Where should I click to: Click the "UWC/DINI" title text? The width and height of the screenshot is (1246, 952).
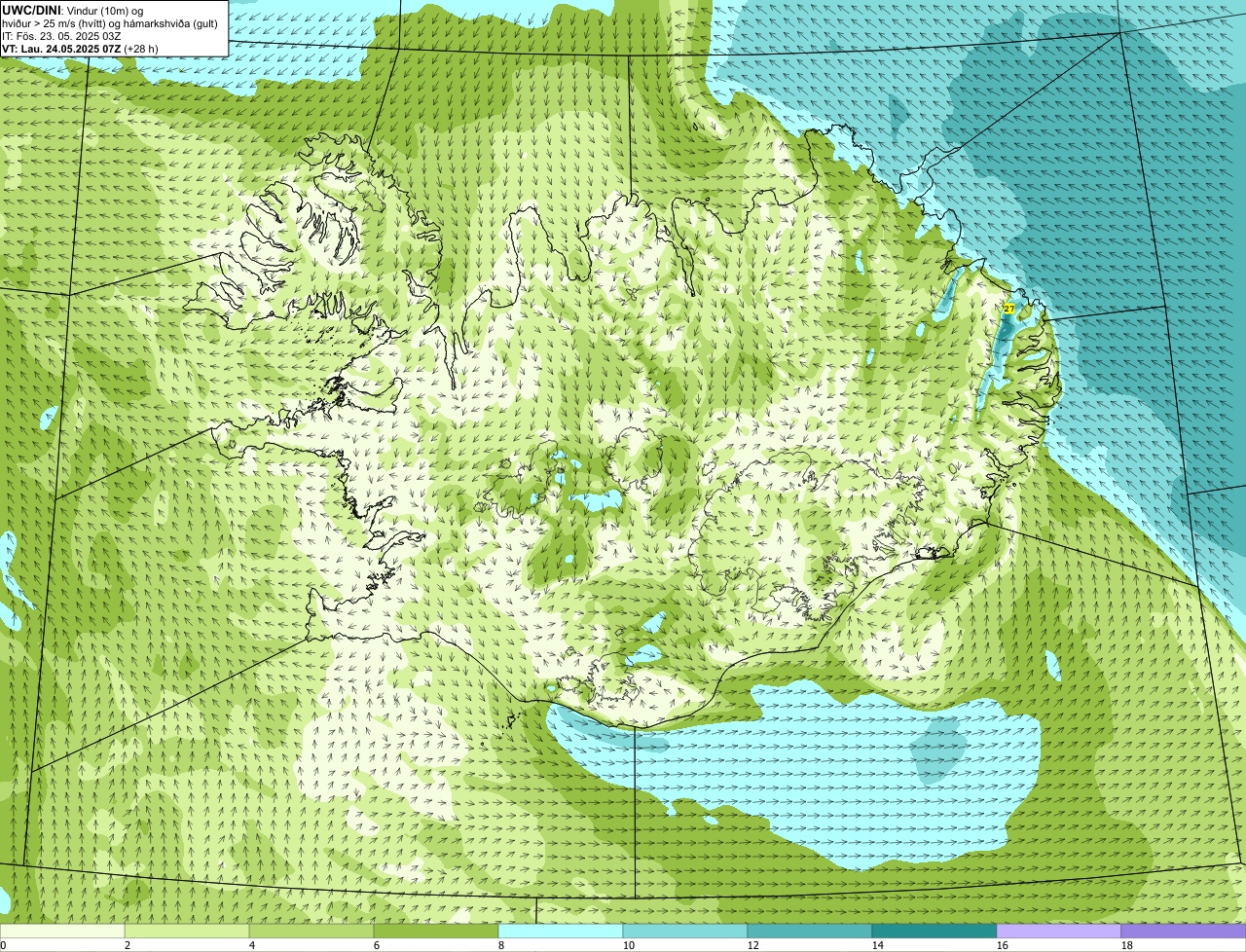pyautogui.click(x=31, y=10)
